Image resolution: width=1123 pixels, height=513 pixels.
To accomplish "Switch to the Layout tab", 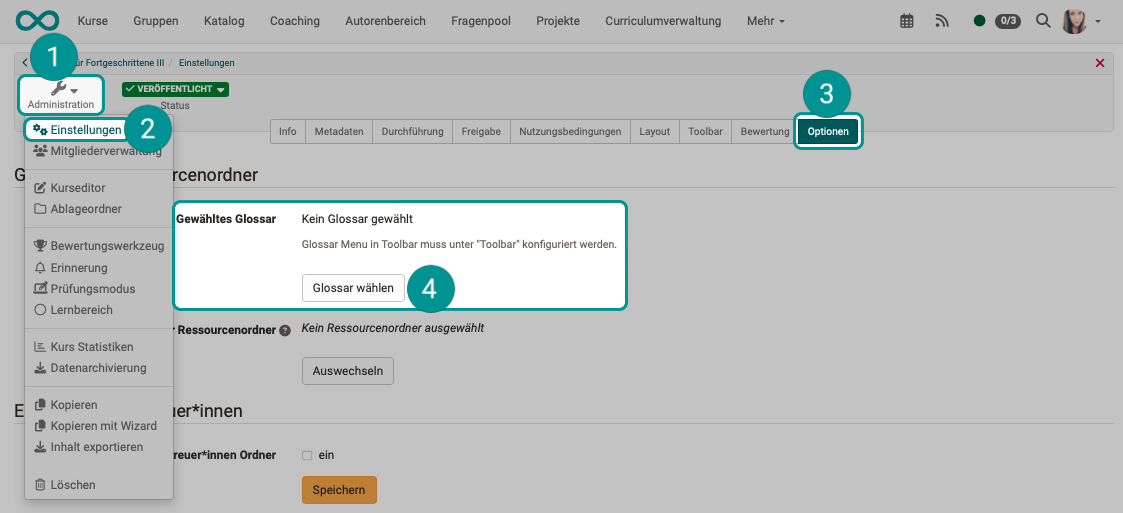I will [x=655, y=132].
